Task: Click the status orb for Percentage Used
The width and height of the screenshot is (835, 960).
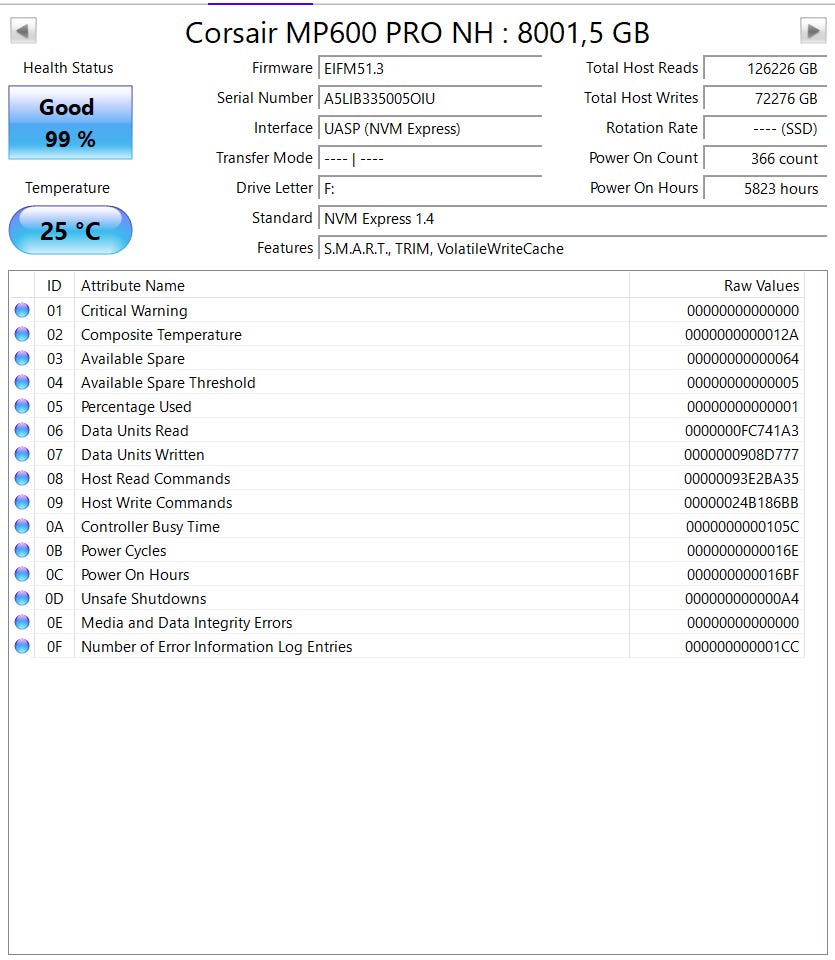Action: click(22, 407)
